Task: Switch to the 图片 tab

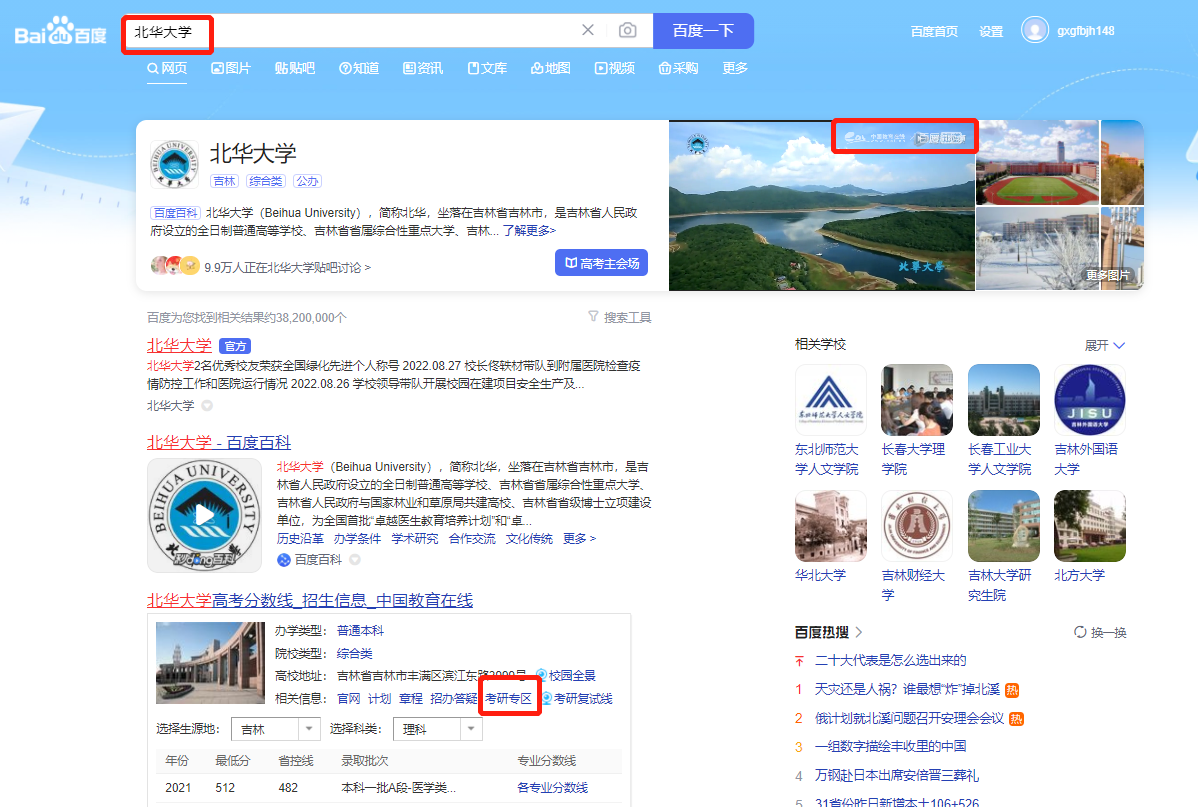Action: pos(231,68)
